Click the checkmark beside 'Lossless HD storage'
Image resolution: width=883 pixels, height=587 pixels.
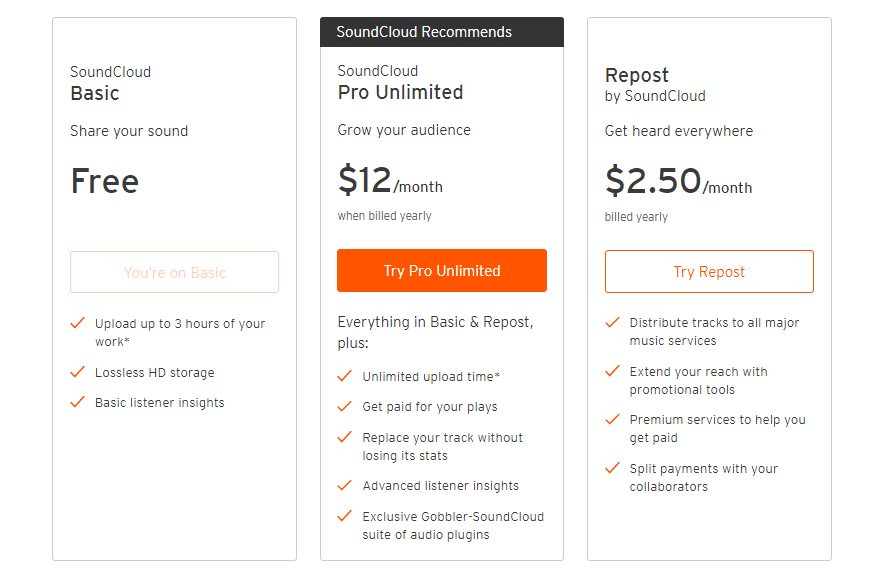pos(78,372)
